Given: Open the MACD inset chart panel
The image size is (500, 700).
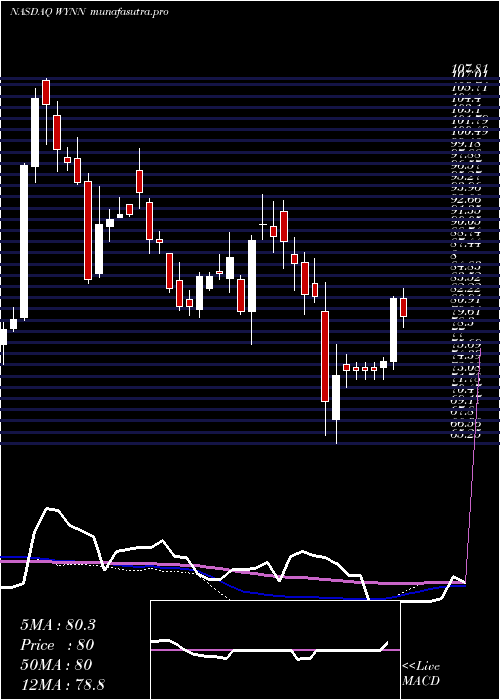Looking at the screenshot, I should point(275,650).
